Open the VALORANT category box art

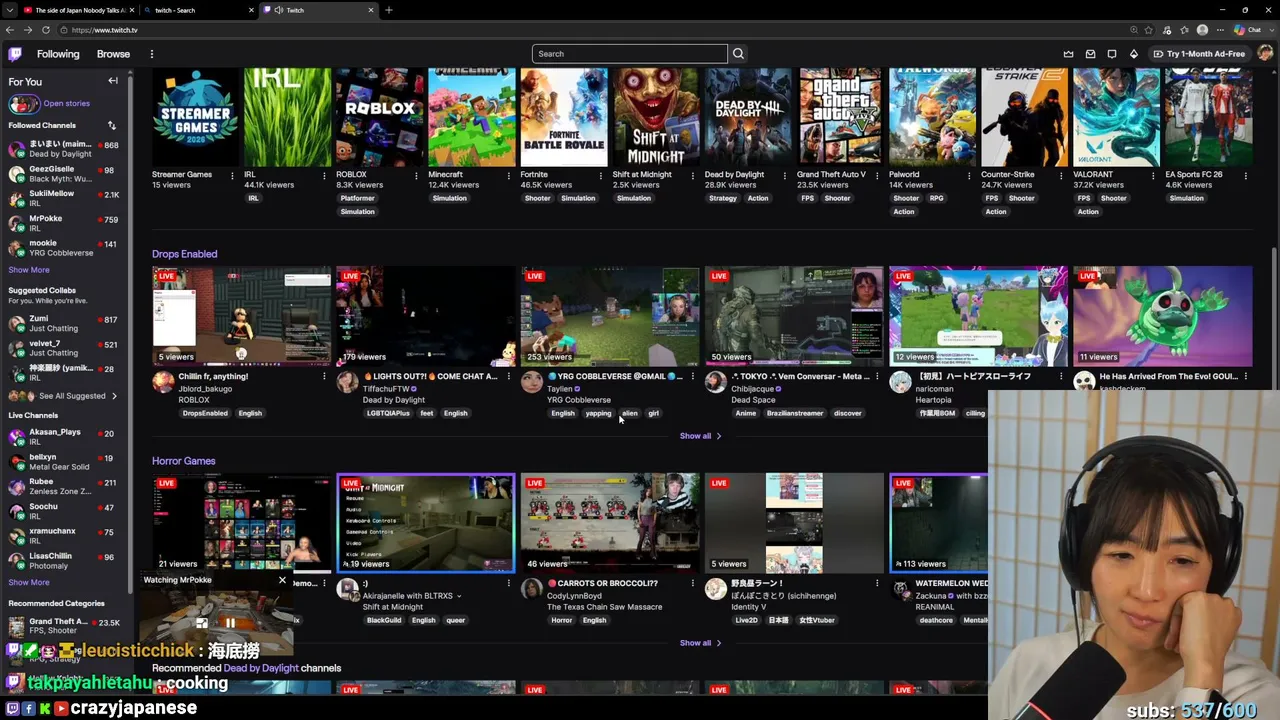(1116, 117)
